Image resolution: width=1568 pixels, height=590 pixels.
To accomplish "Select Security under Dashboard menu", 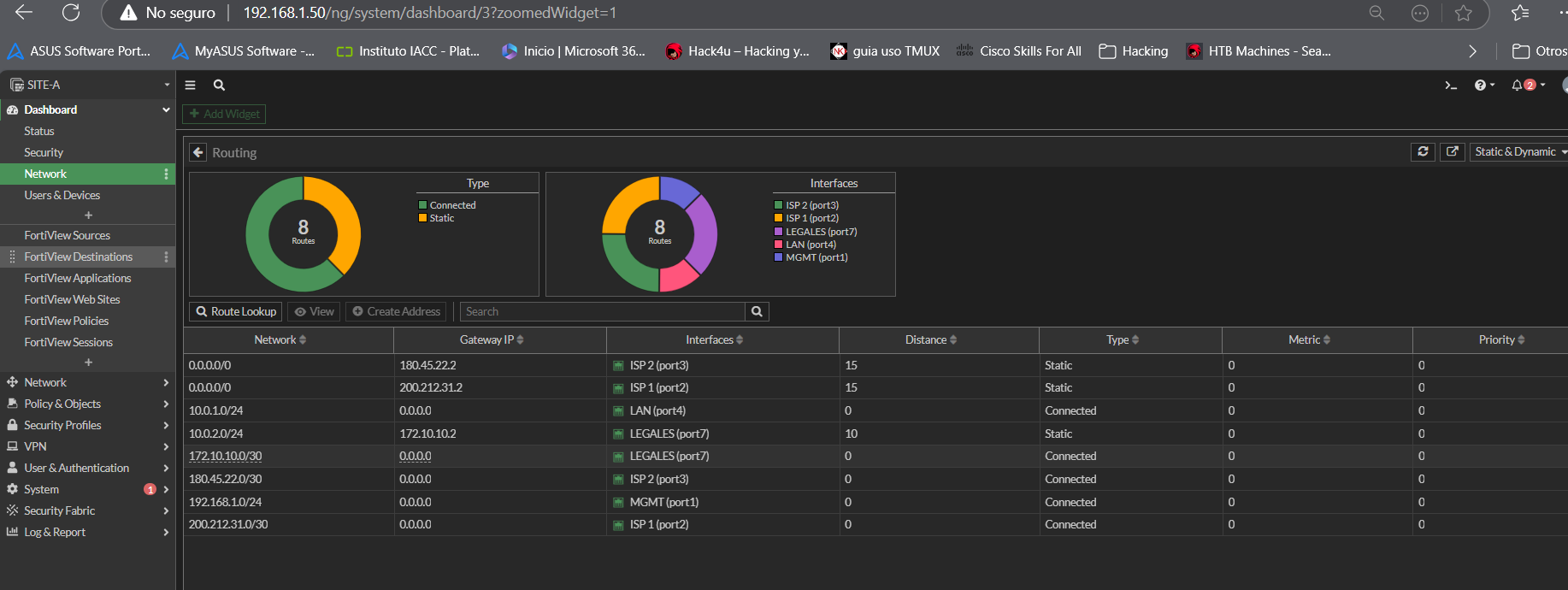I will tap(44, 152).
